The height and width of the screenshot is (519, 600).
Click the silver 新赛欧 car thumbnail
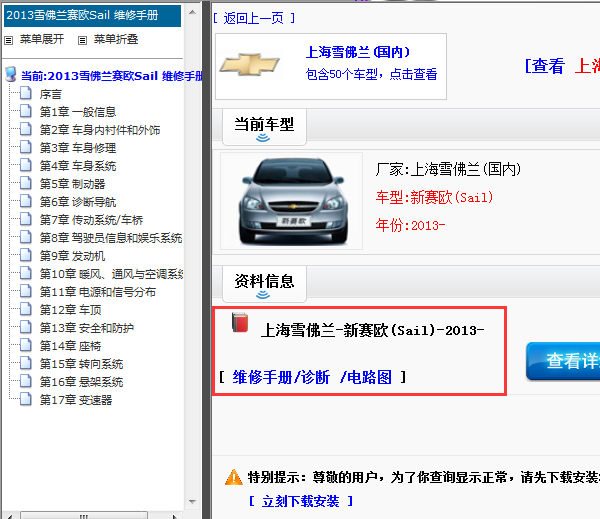point(292,201)
